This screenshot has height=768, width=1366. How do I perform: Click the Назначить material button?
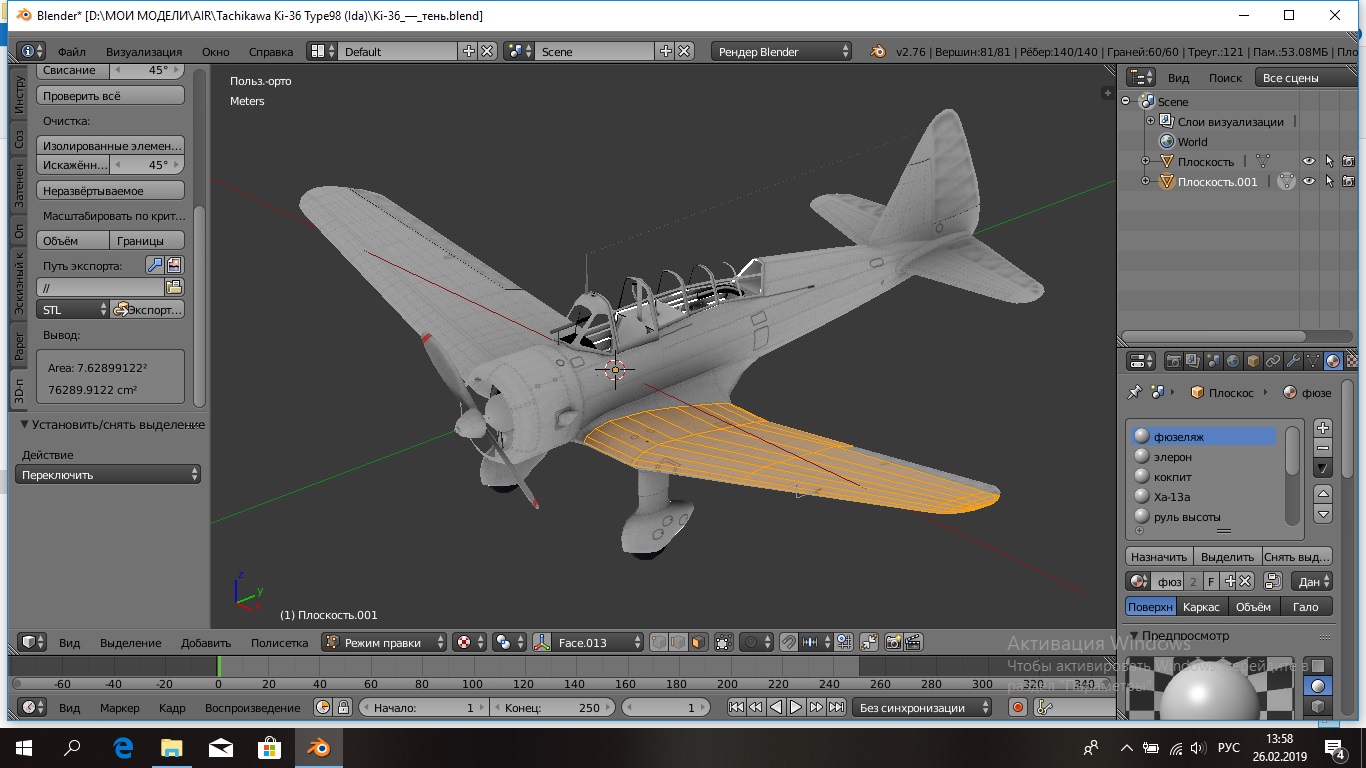pyautogui.click(x=1158, y=556)
